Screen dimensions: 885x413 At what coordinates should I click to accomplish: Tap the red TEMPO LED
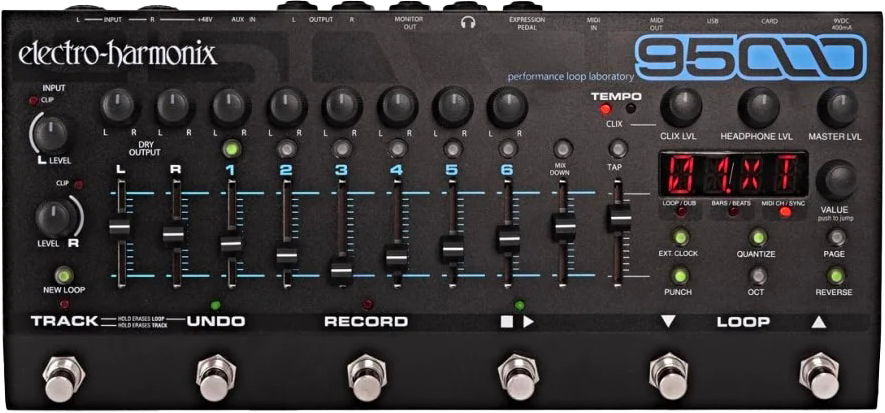pyautogui.click(x=606, y=109)
